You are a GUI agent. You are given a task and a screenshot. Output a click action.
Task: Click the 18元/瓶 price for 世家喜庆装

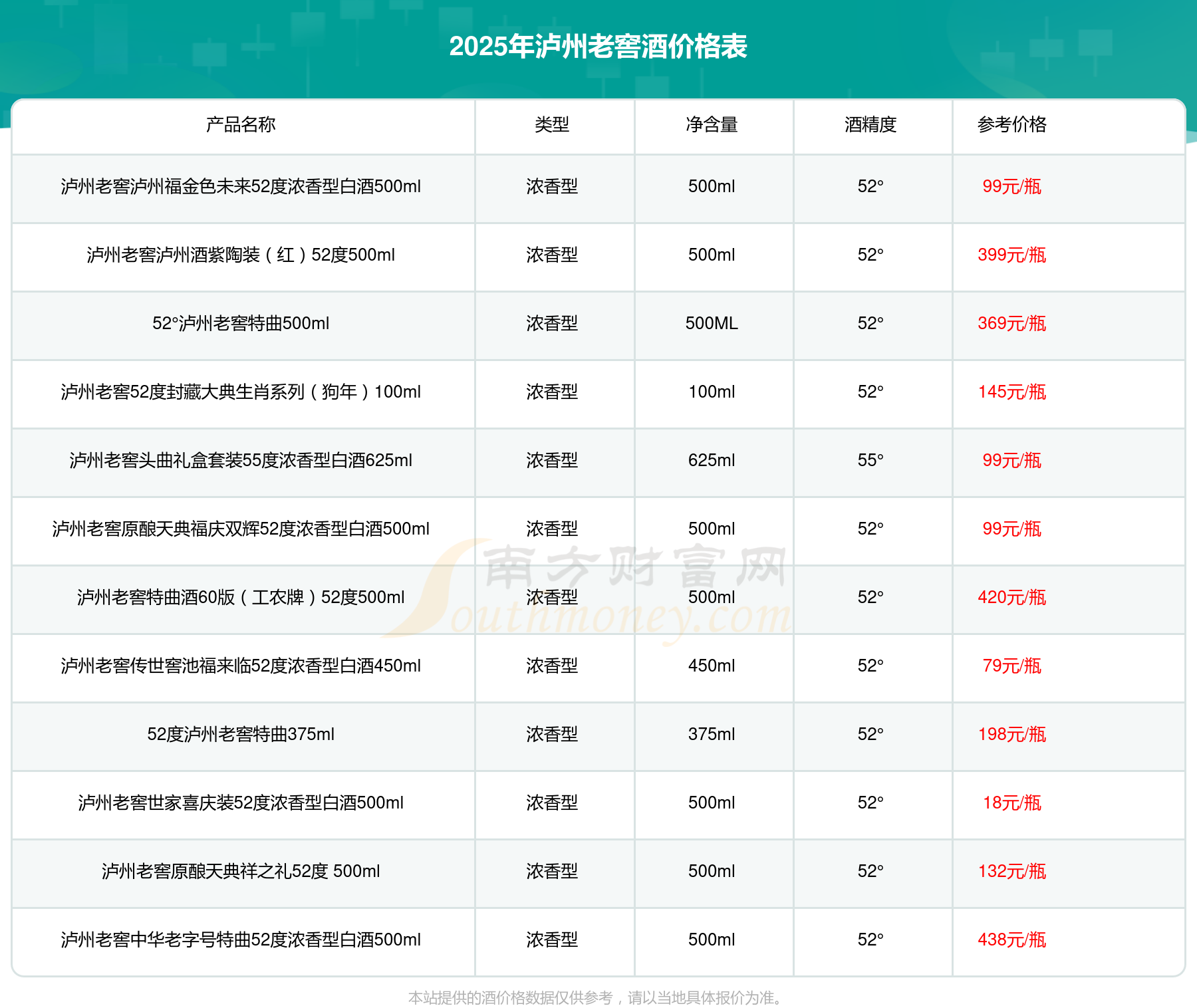tap(1011, 803)
